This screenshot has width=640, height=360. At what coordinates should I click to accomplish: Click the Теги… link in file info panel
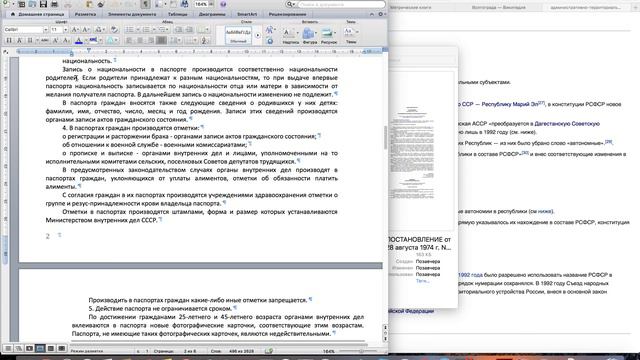(422, 281)
